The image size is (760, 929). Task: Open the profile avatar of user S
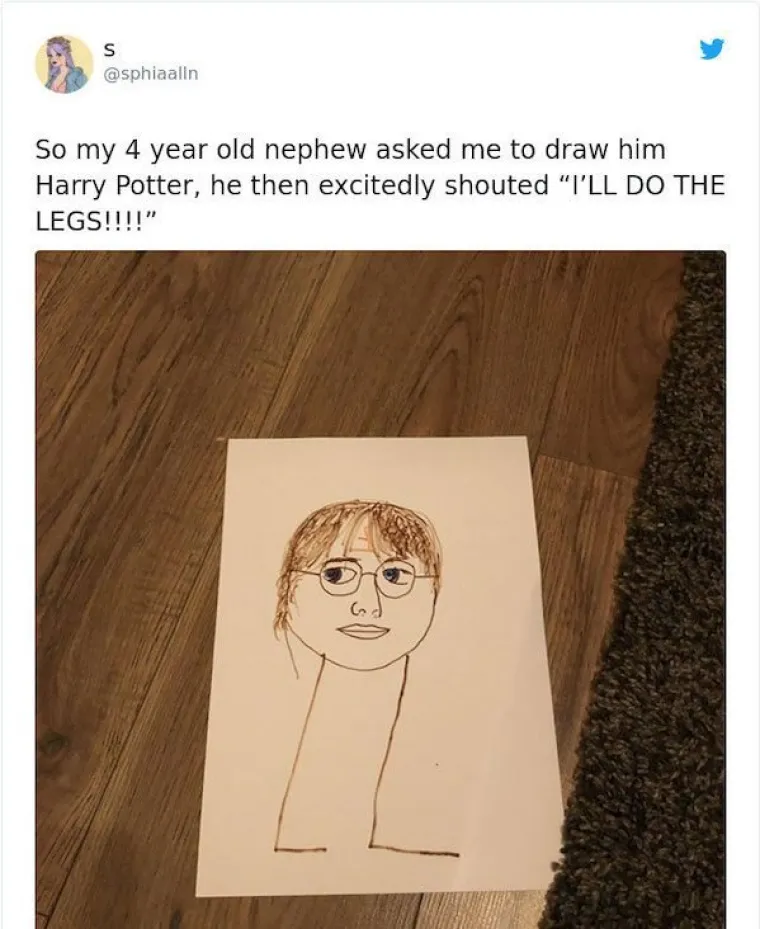pyautogui.click(x=64, y=64)
